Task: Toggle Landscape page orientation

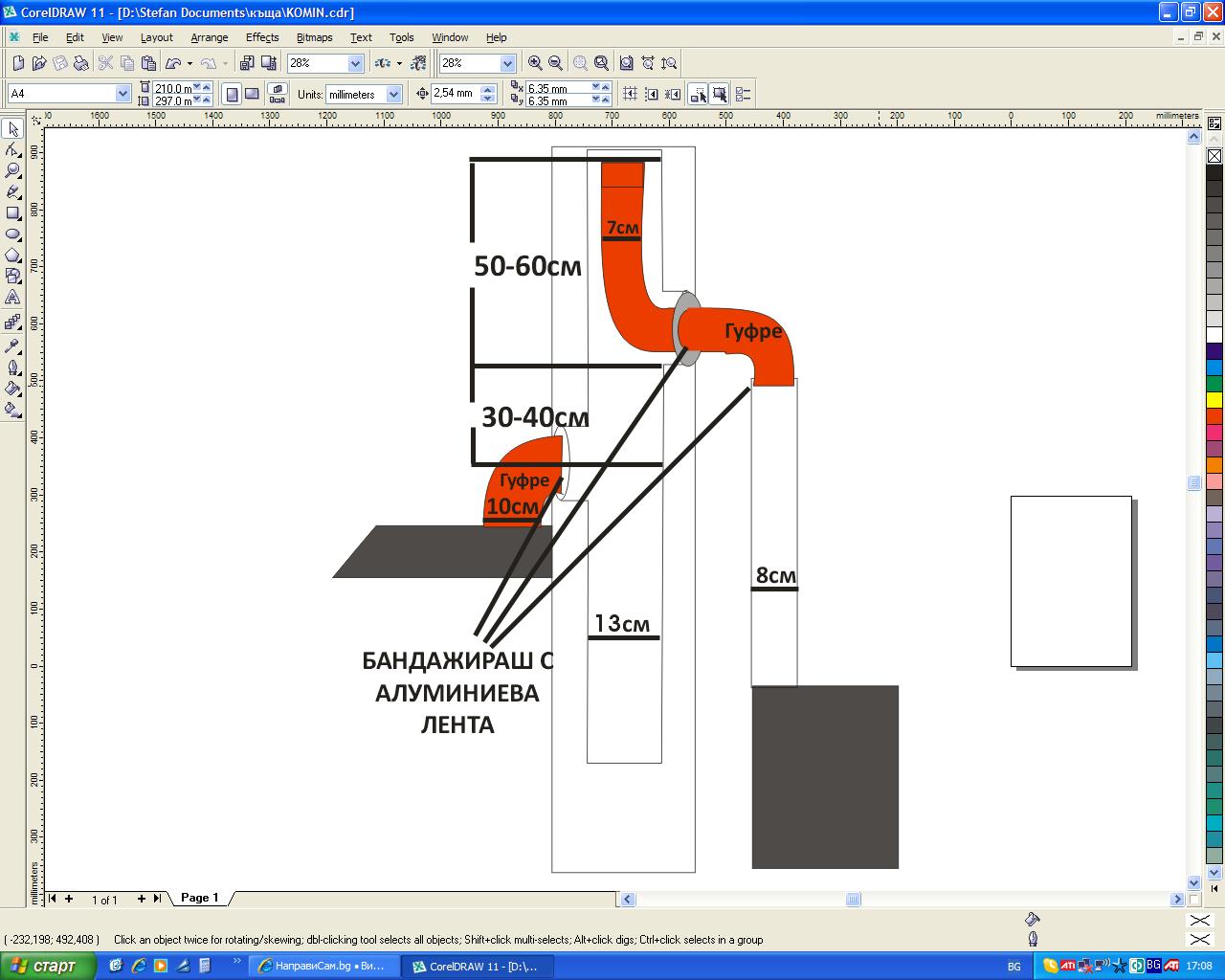Action: (x=252, y=94)
